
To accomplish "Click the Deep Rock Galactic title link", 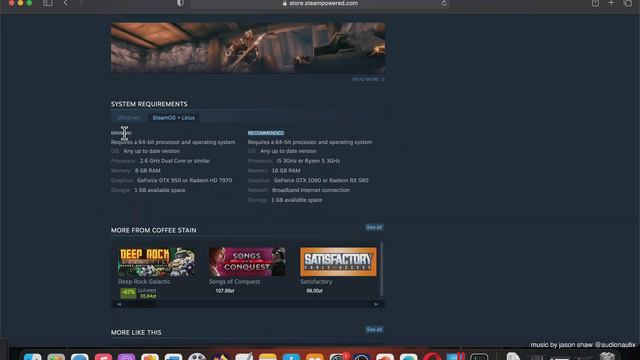I will coord(144,282).
